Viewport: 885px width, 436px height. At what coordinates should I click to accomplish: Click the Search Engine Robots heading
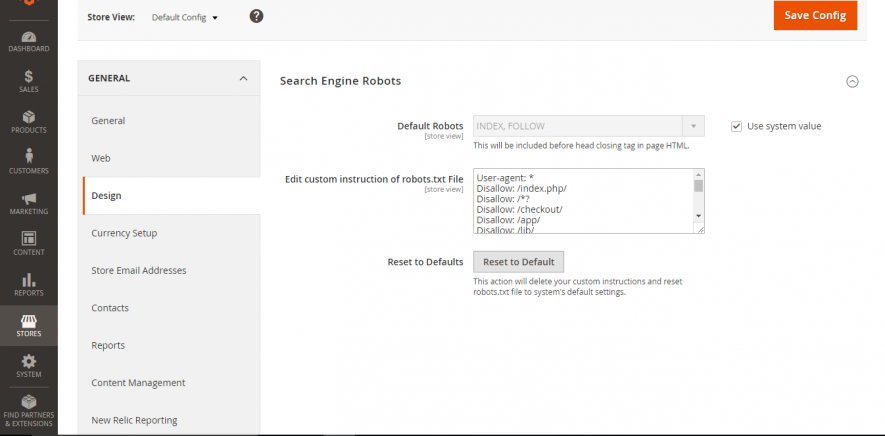(340, 81)
